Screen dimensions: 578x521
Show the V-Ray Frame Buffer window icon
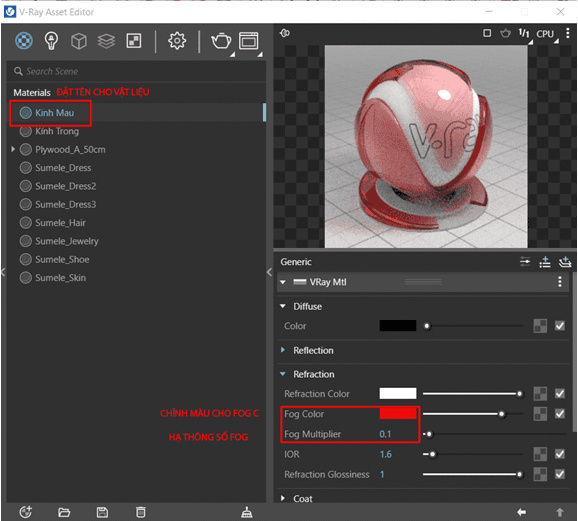[x=249, y=41]
